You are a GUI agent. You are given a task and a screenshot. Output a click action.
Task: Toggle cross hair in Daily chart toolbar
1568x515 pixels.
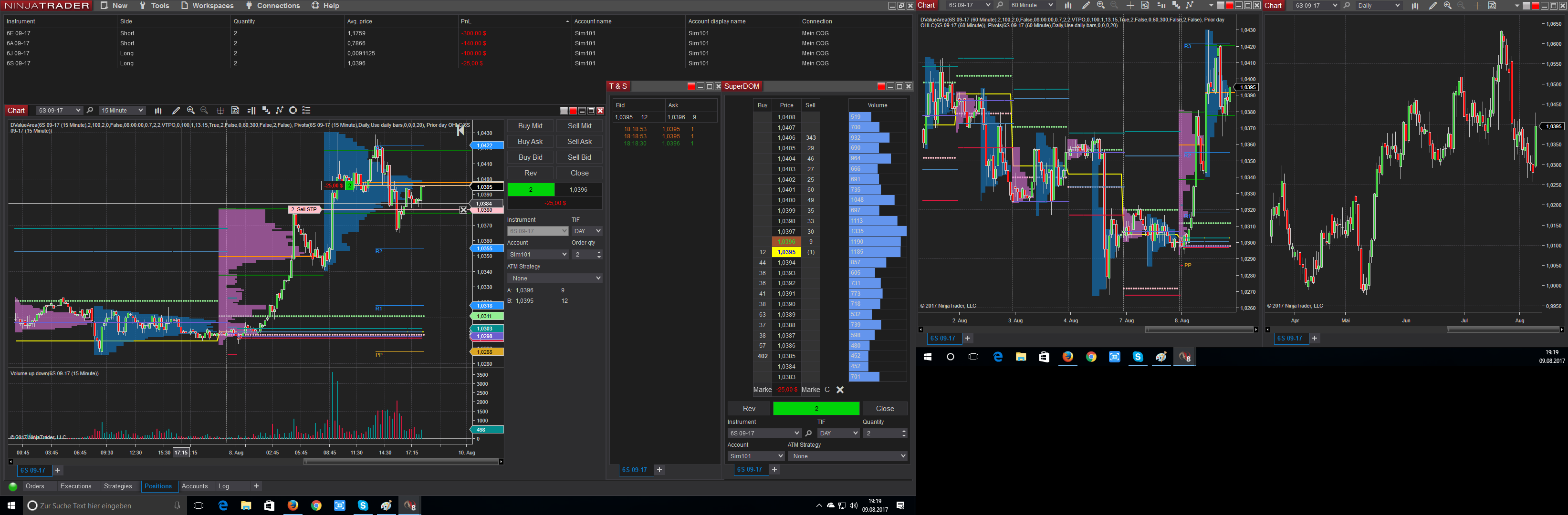click(x=1477, y=5)
